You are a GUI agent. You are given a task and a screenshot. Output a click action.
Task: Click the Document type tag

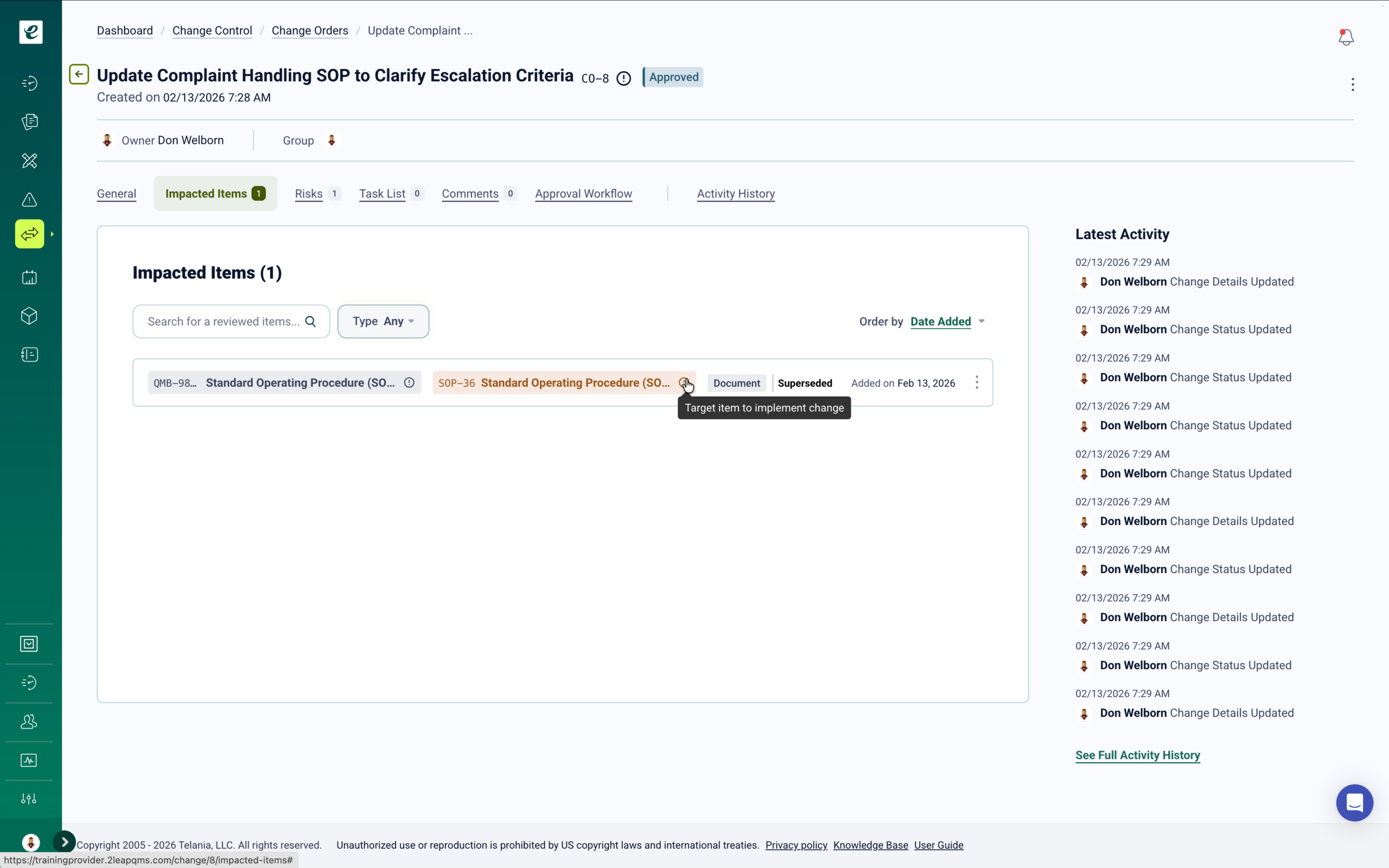(736, 383)
